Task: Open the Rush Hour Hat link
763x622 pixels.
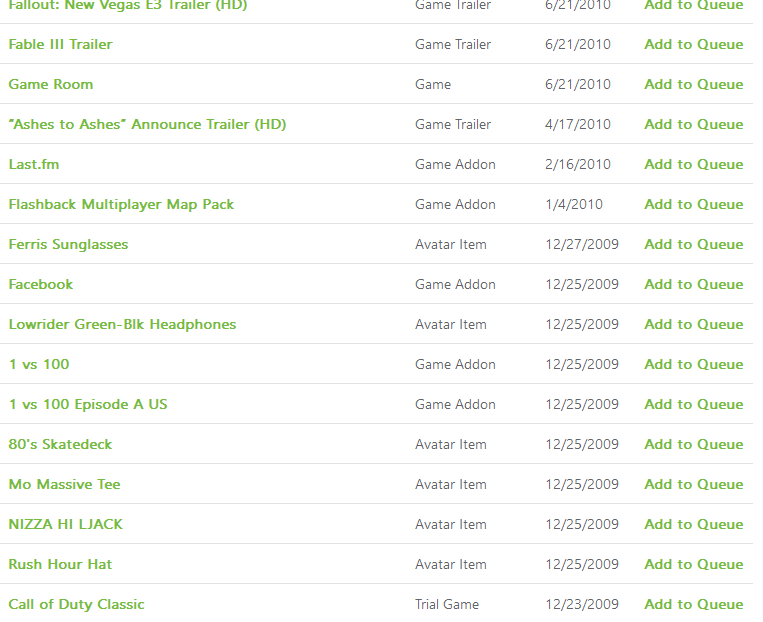Action: click(60, 564)
